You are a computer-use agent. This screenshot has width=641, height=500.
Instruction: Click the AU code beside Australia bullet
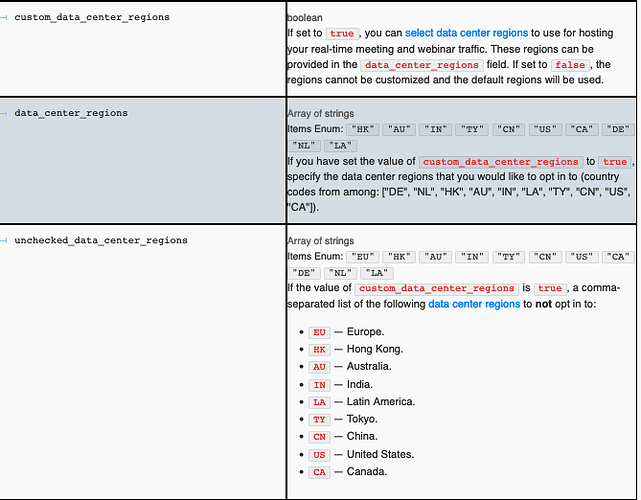point(319,367)
